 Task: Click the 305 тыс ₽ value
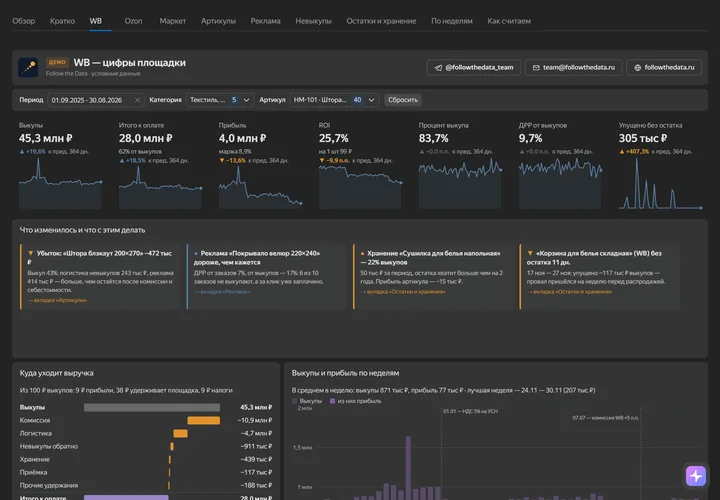pyautogui.click(x=643, y=138)
